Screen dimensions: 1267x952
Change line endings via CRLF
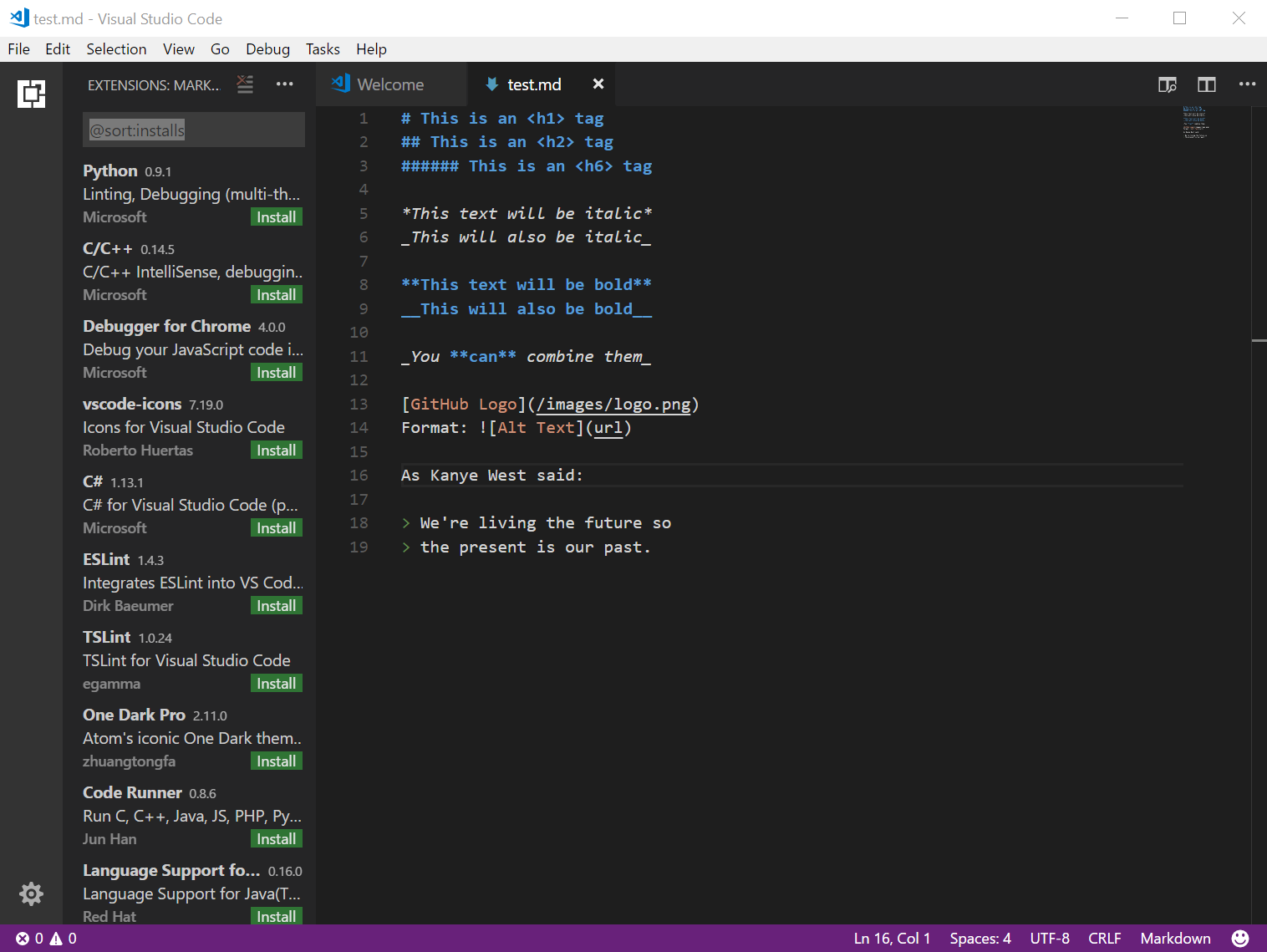pyautogui.click(x=1105, y=939)
